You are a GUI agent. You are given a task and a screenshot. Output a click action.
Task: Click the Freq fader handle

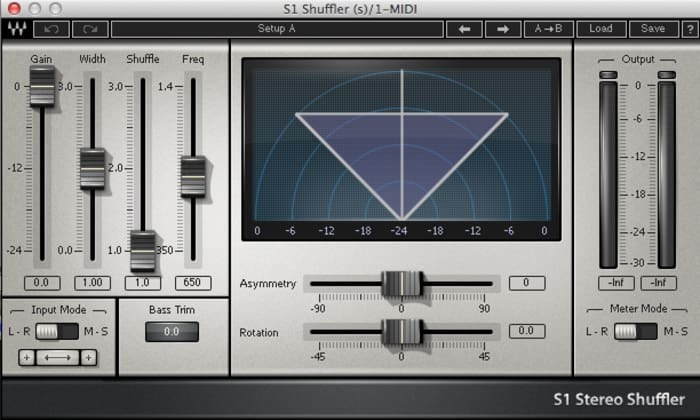tap(193, 176)
